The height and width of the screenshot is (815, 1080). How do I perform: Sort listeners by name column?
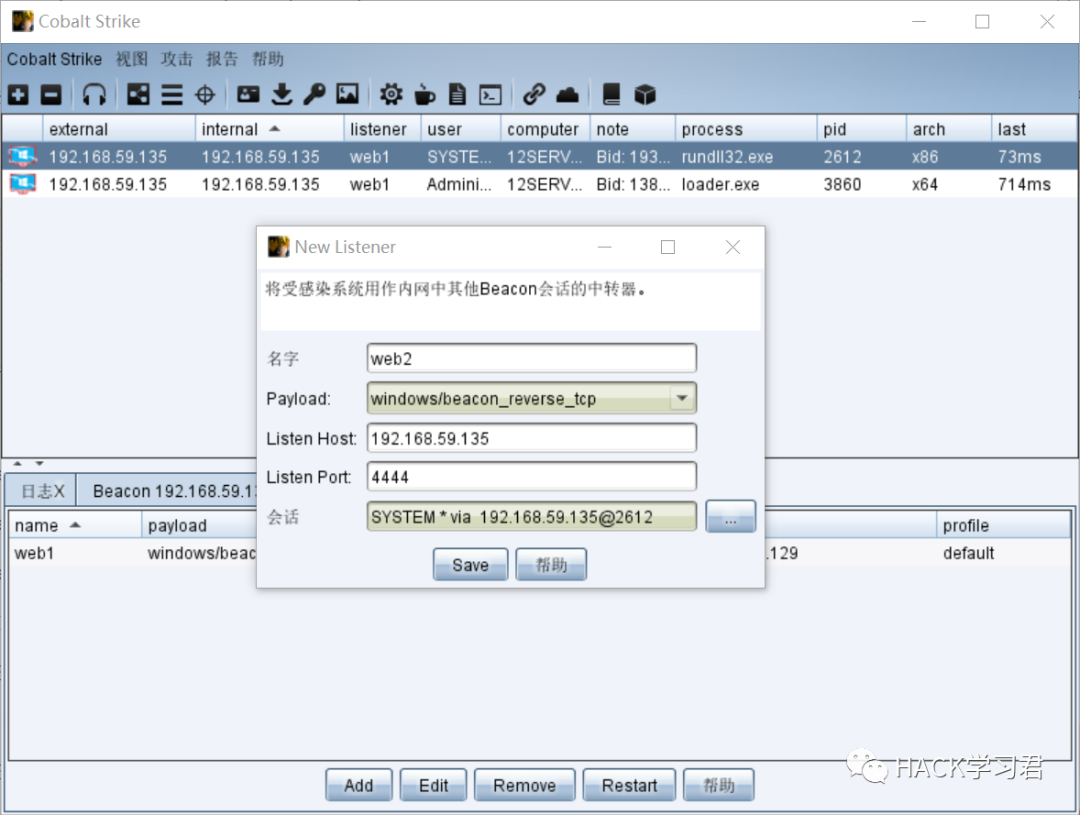pyautogui.click(x=74, y=525)
